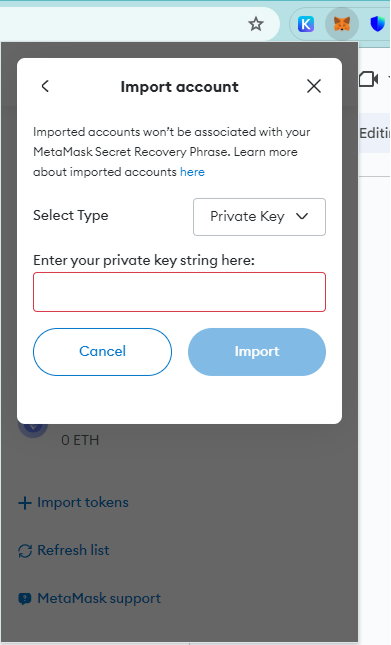Viewport: 391px width, 645px height.
Task: Open the 'here' imported accounts link
Action: coord(192,172)
